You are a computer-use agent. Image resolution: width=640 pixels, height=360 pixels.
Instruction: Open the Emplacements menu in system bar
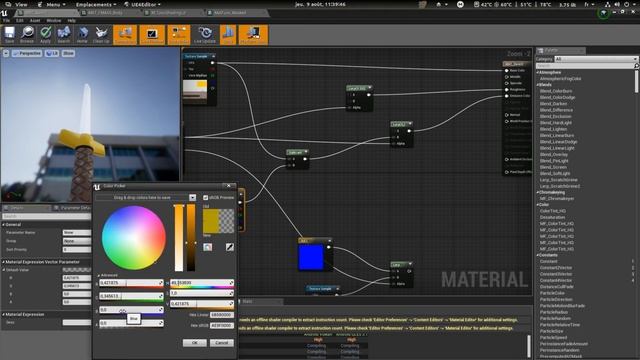96,4
